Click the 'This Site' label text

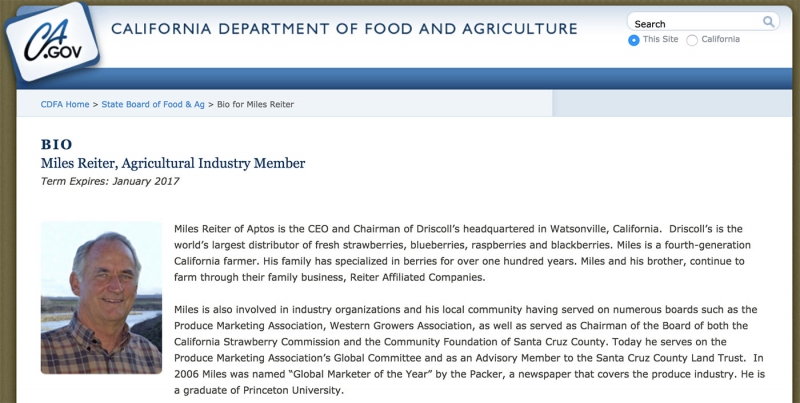coord(660,40)
